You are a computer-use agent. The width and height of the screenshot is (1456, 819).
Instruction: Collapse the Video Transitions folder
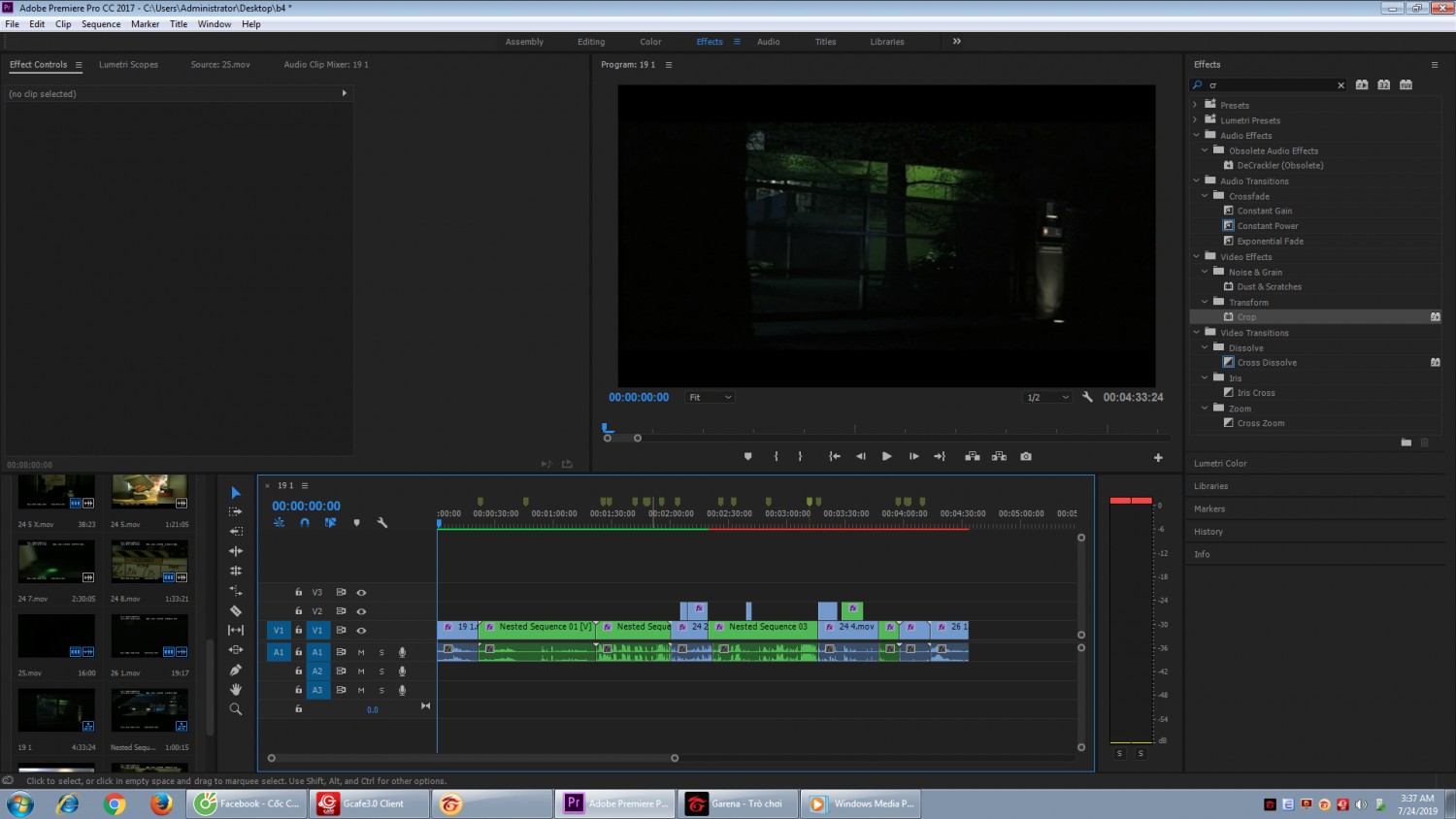coord(1196,333)
